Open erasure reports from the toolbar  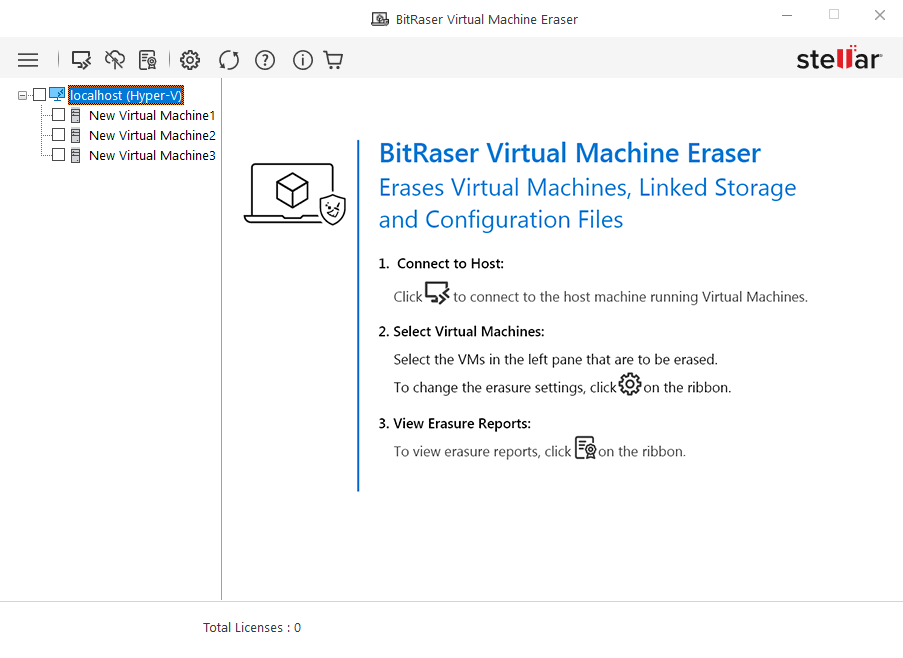click(148, 60)
